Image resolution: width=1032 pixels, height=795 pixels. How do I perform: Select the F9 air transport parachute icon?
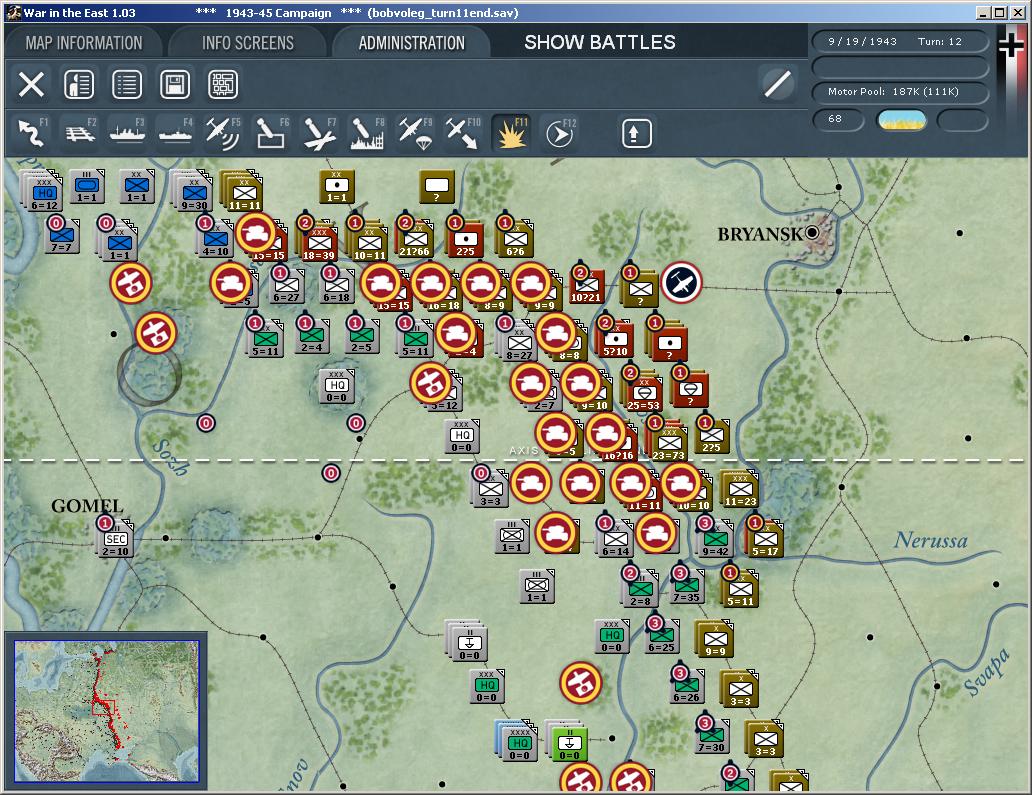tap(416, 133)
